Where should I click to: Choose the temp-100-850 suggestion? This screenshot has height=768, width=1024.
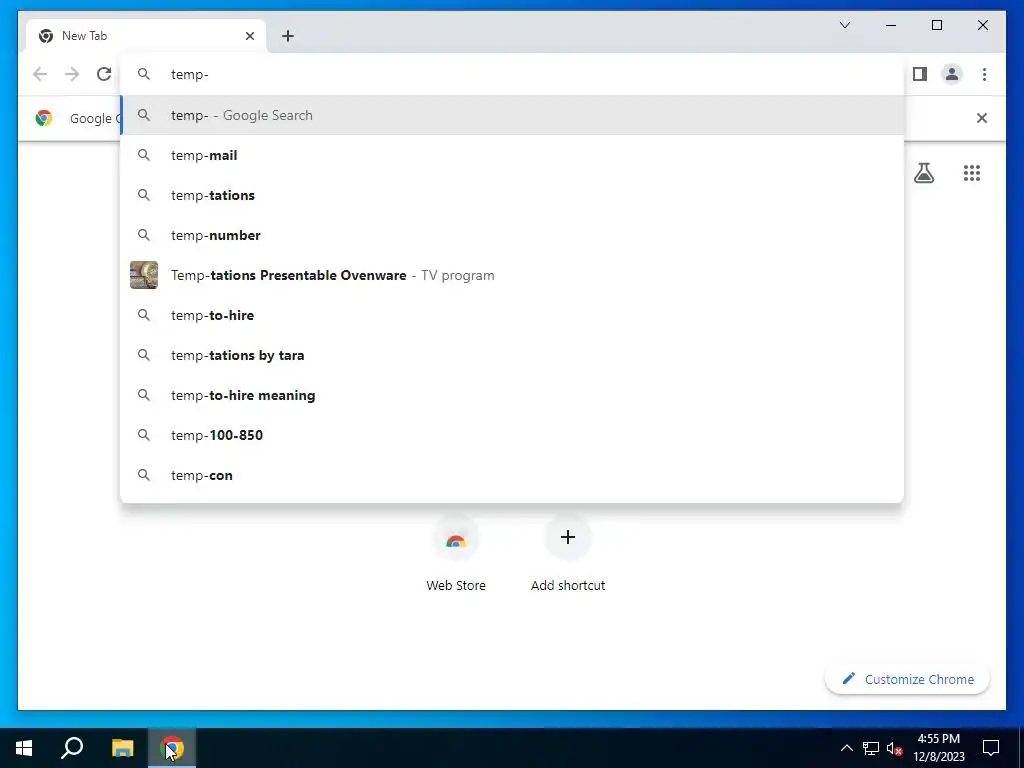click(x=512, y=435)
